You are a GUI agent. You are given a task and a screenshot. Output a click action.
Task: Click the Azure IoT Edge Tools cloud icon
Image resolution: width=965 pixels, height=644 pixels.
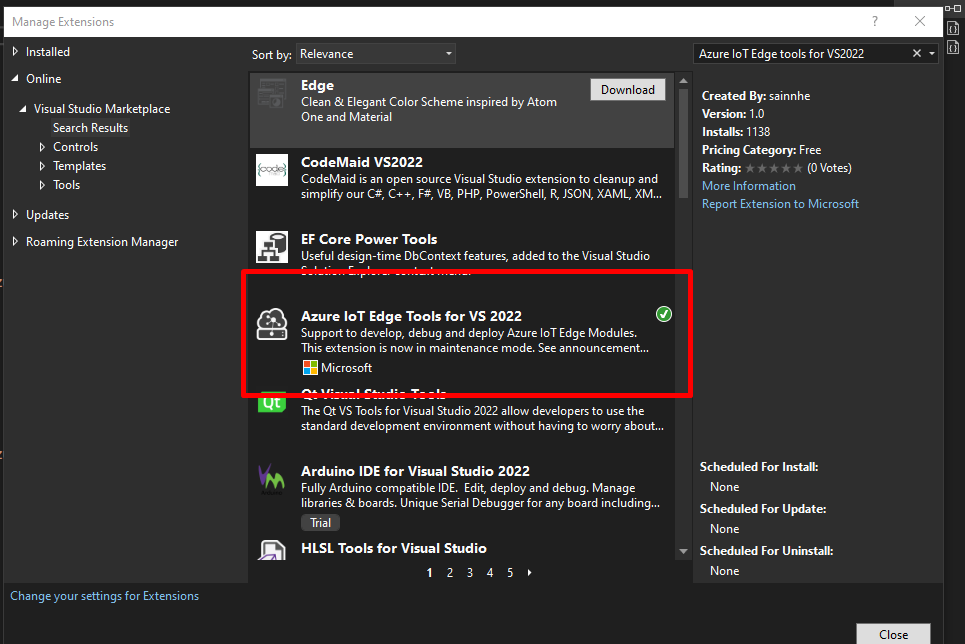point(271,324)
